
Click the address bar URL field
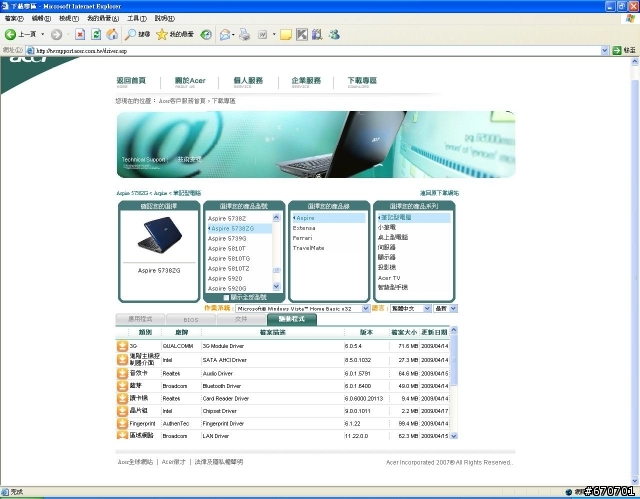click(313, 51)
